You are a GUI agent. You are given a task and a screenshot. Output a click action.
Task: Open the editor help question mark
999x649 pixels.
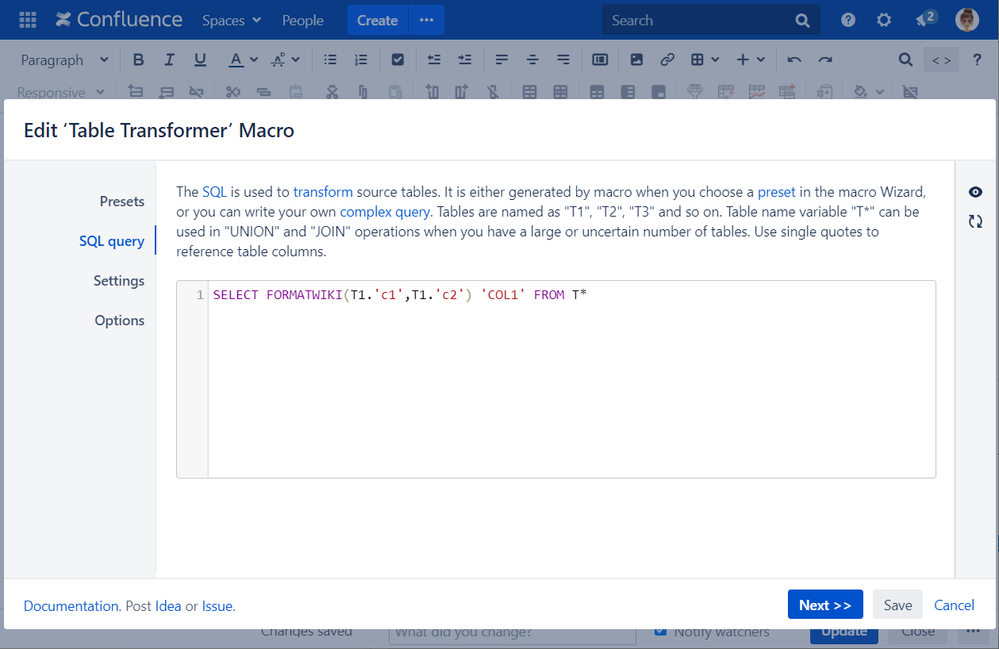click(x=977, y=60)
